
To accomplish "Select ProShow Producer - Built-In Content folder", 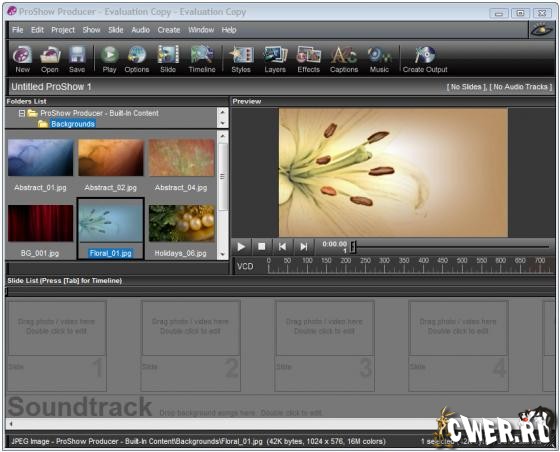I will click(x=99, y=113).
